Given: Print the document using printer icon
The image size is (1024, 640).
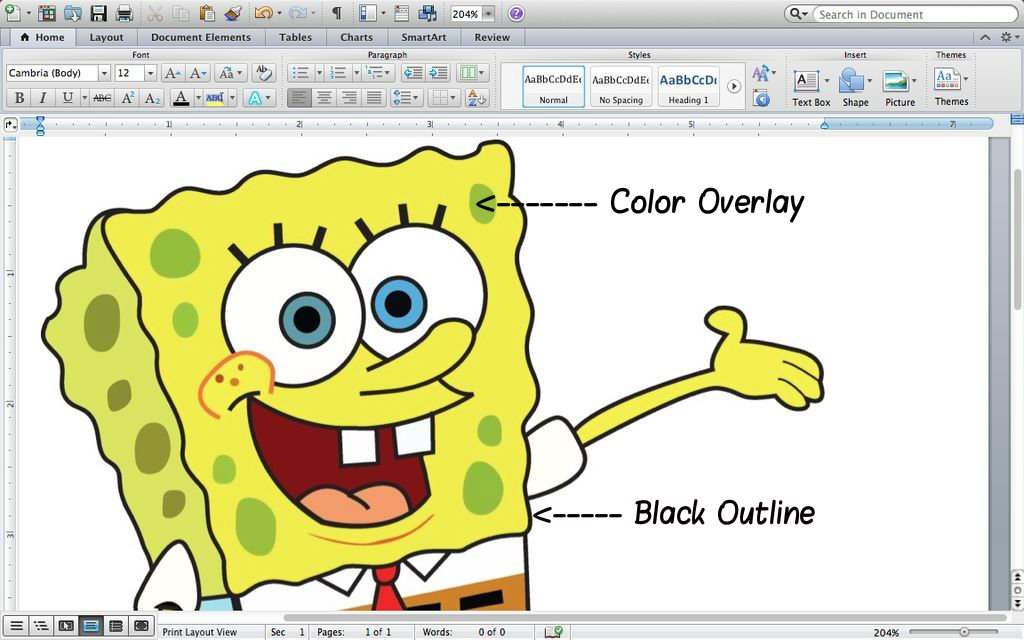Looking at the screenshot, I should [x=124, y=13].
